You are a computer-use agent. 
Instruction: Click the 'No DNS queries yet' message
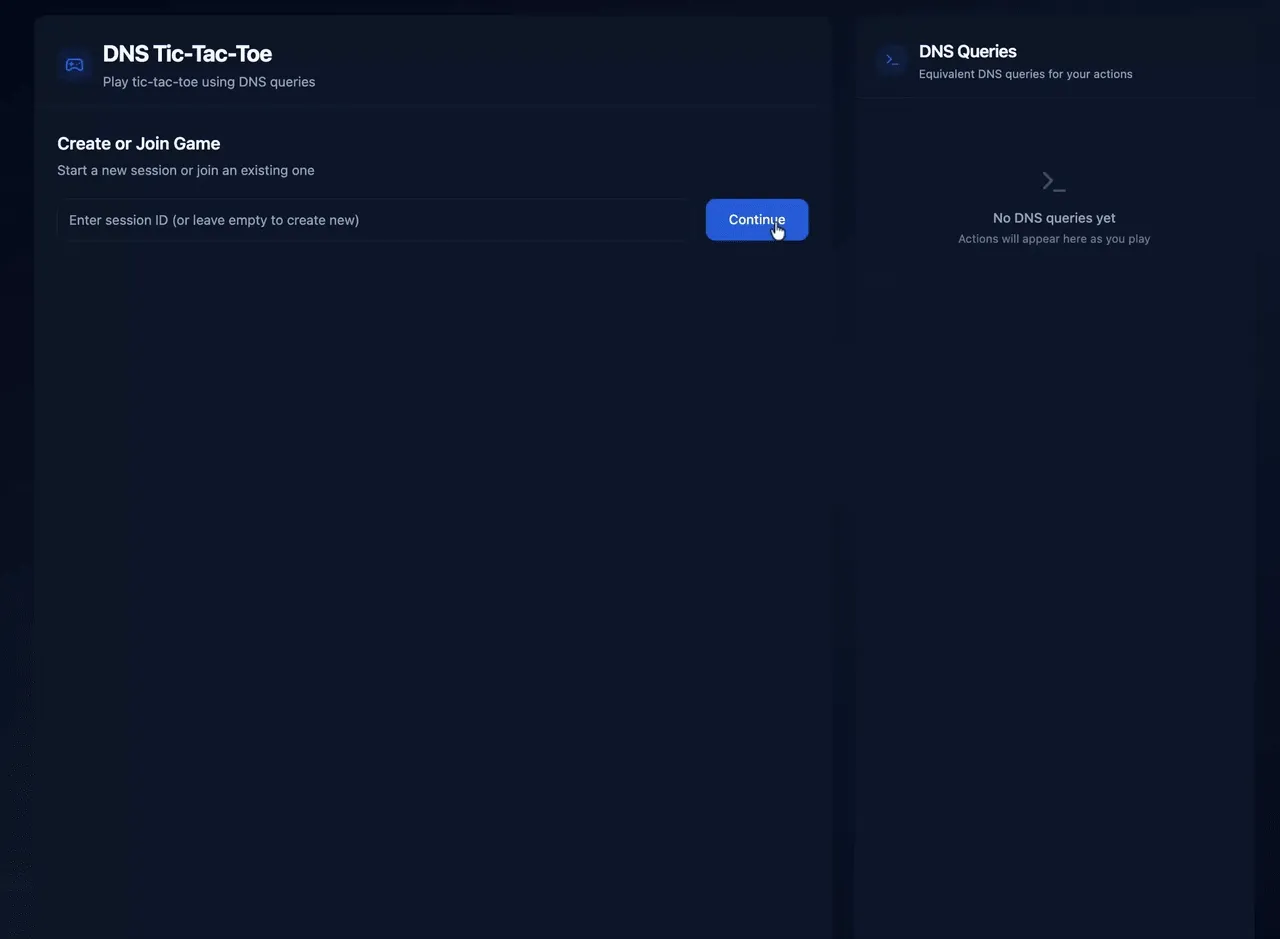point(1053,218)
